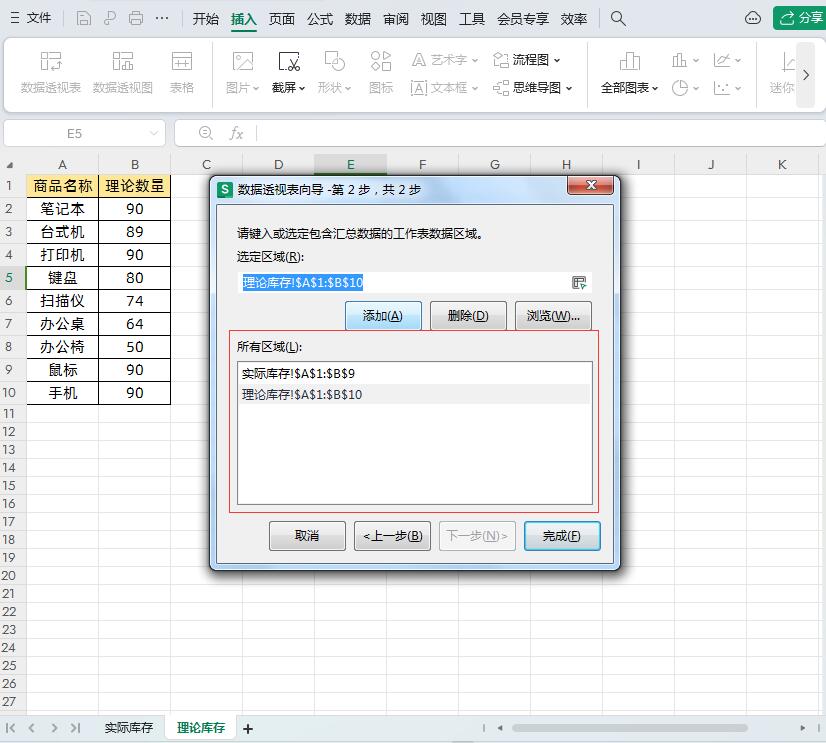Click the add new sheet plus icon
826x743 pixels.
pyautogui.click(x=248, y=729)
